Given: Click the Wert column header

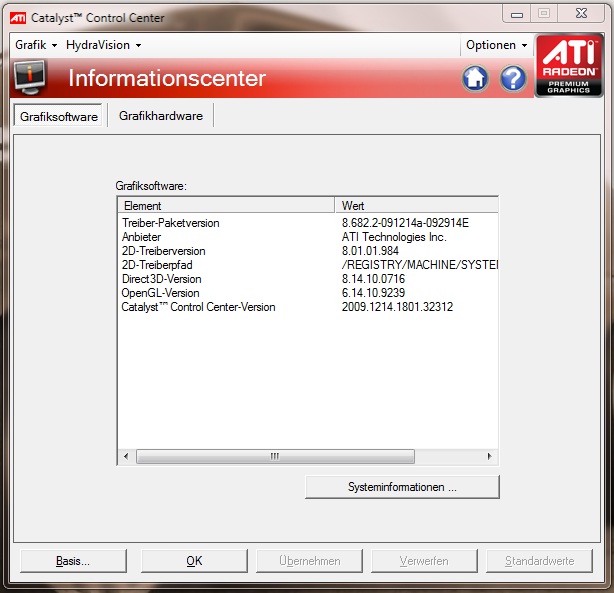Looking at the screenshot, I should pos(417,206).
